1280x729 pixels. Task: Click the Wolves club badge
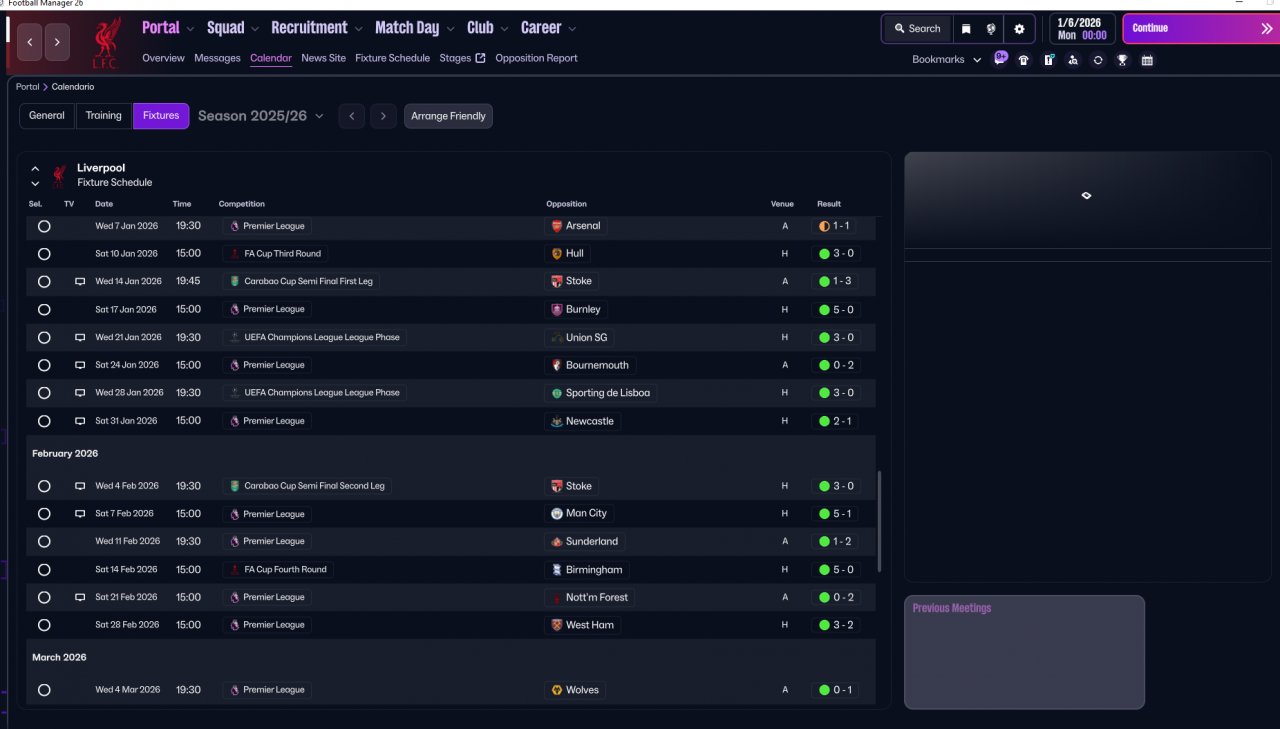(x=557, y=690)
